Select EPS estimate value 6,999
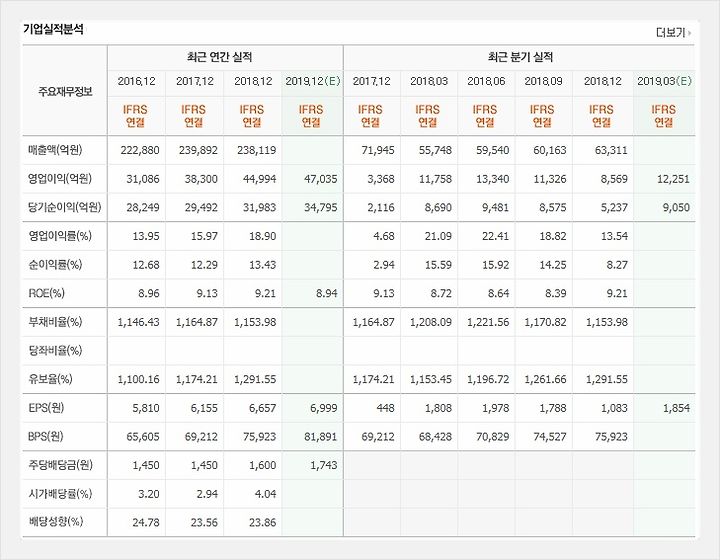 point(324,408)
